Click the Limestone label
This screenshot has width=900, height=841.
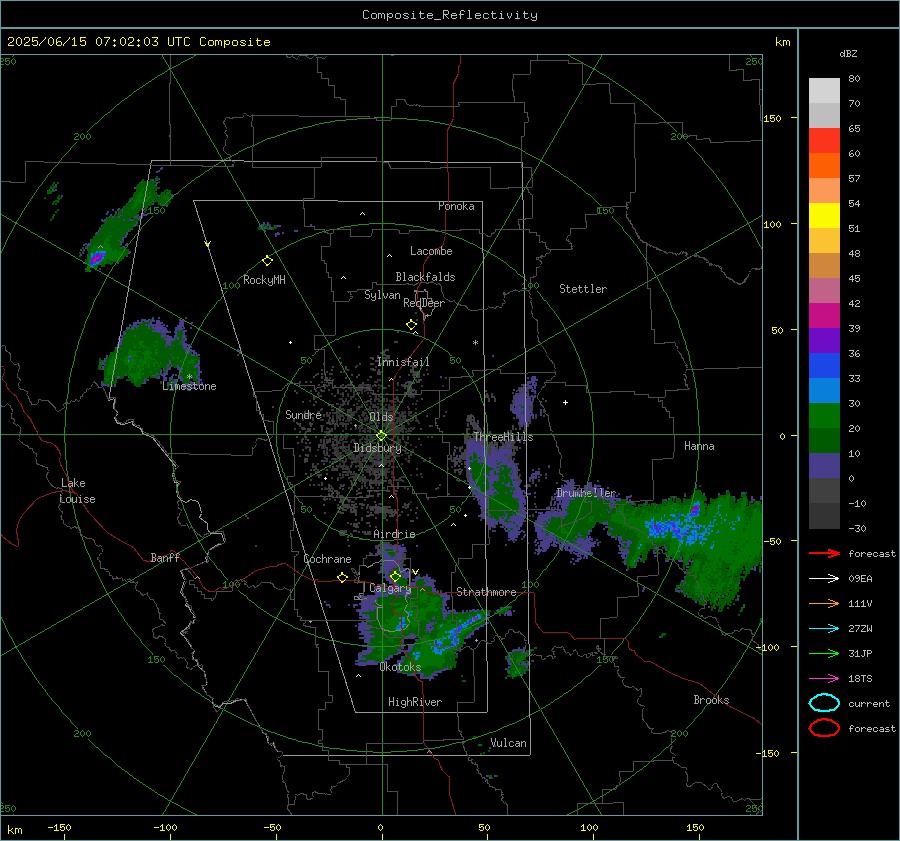coord(189,386)
